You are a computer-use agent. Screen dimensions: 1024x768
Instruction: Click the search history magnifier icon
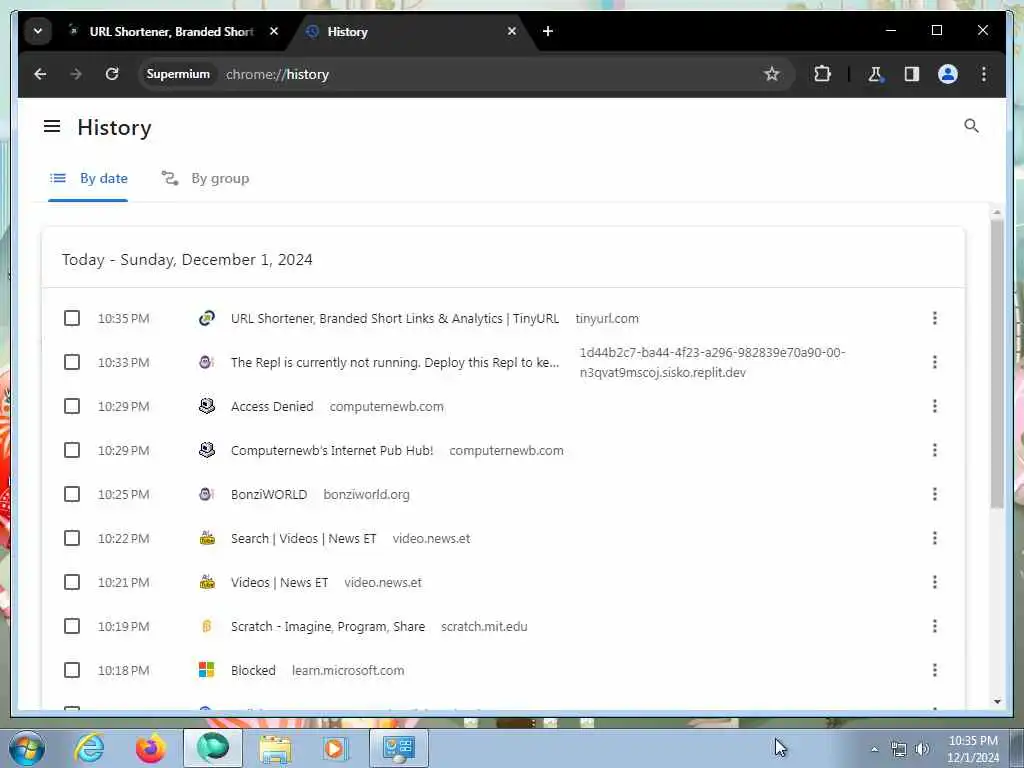[971, 125]
